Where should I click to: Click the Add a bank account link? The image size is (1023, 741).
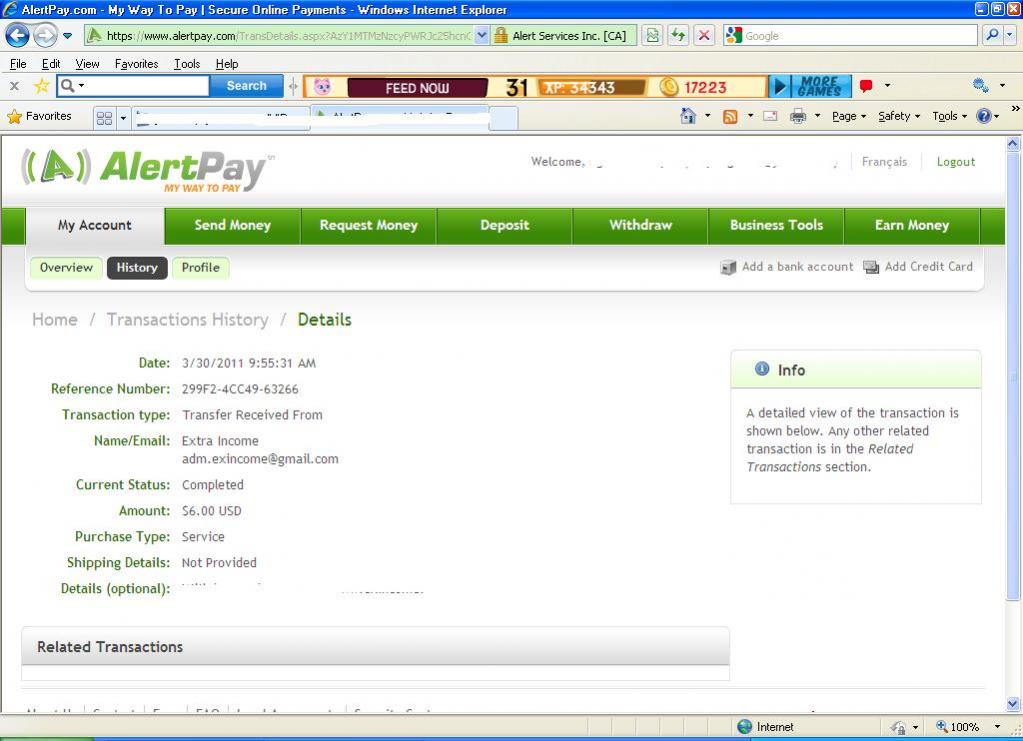[x=787, y=267]
